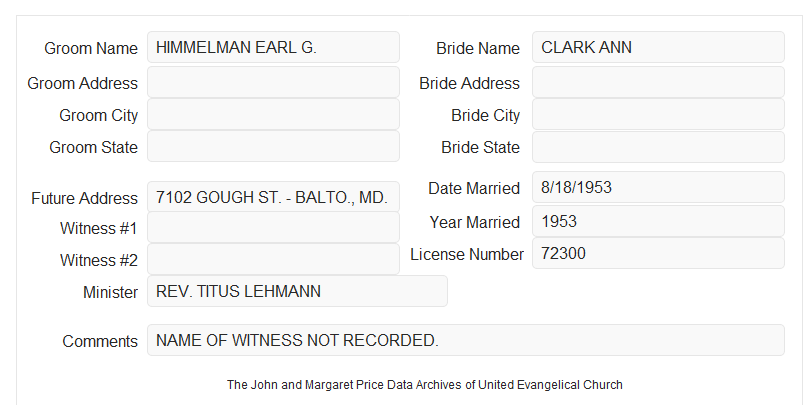Select the empty Groom Address field
This screenshot has width=805, height=405.
(273, 82)
